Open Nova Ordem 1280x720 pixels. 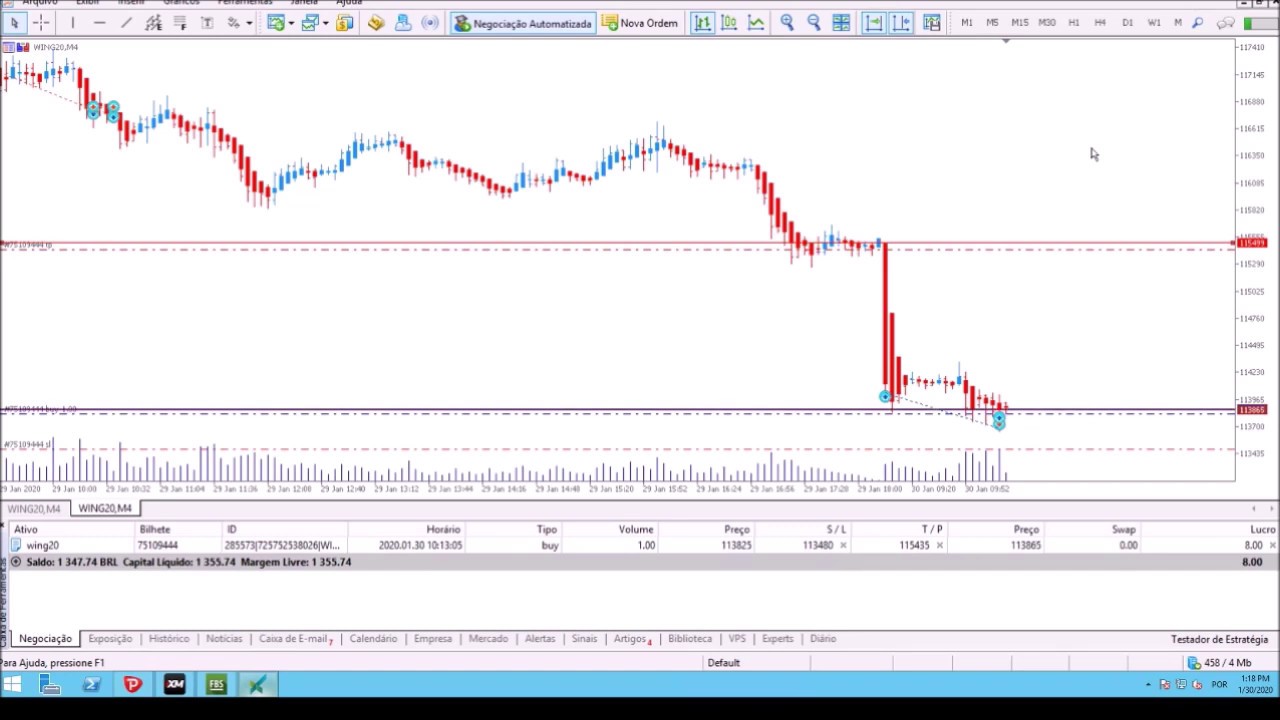click(640, 23)
